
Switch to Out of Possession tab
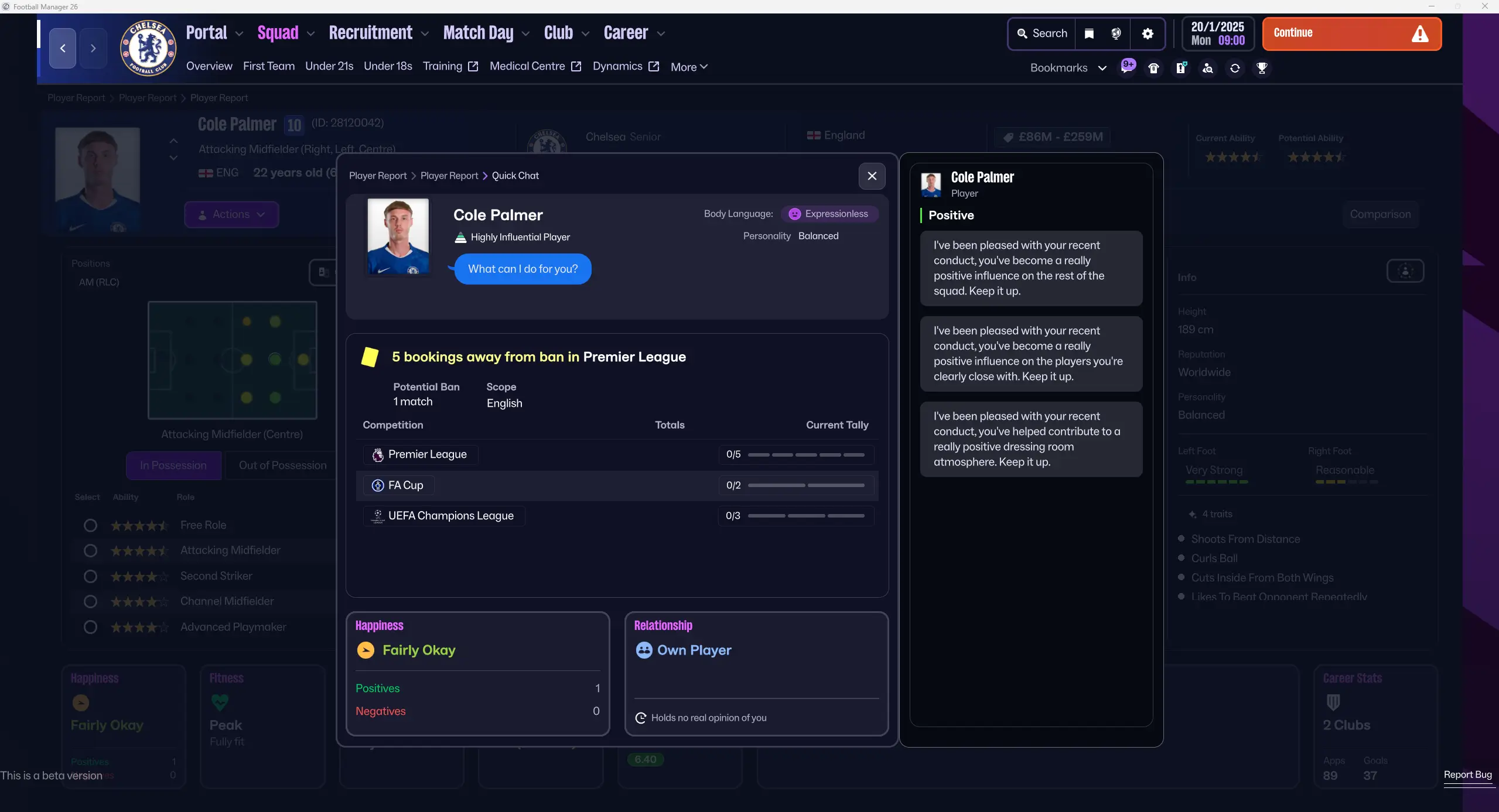coord(282,465)
